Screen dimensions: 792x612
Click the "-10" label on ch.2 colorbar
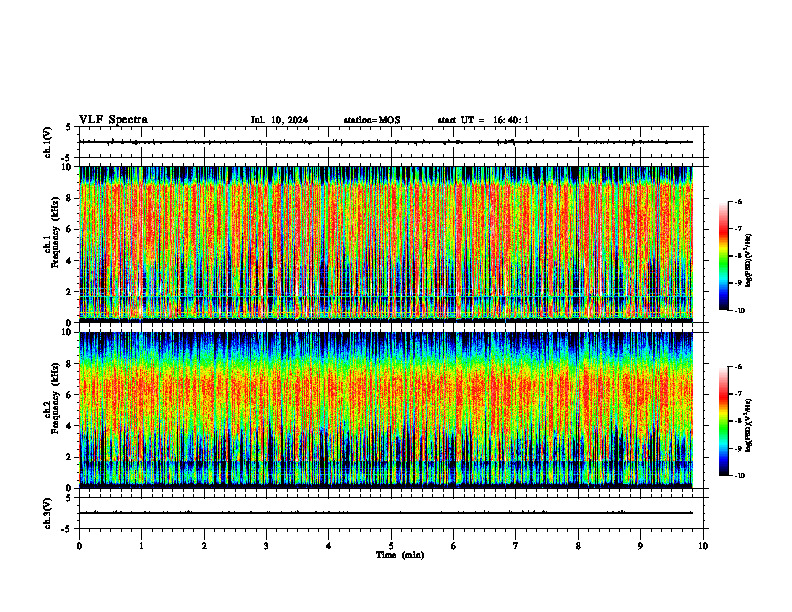click(x=739, y=476)
